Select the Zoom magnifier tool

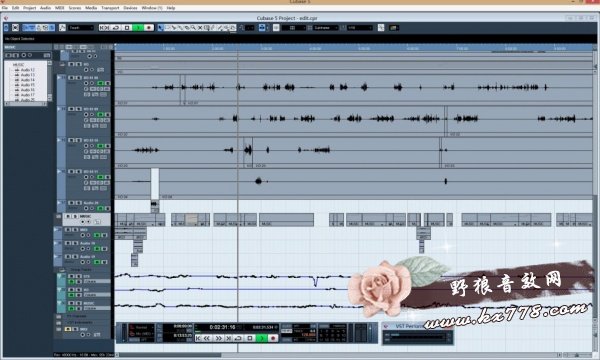pyautogui.click(x=193, y=28)
